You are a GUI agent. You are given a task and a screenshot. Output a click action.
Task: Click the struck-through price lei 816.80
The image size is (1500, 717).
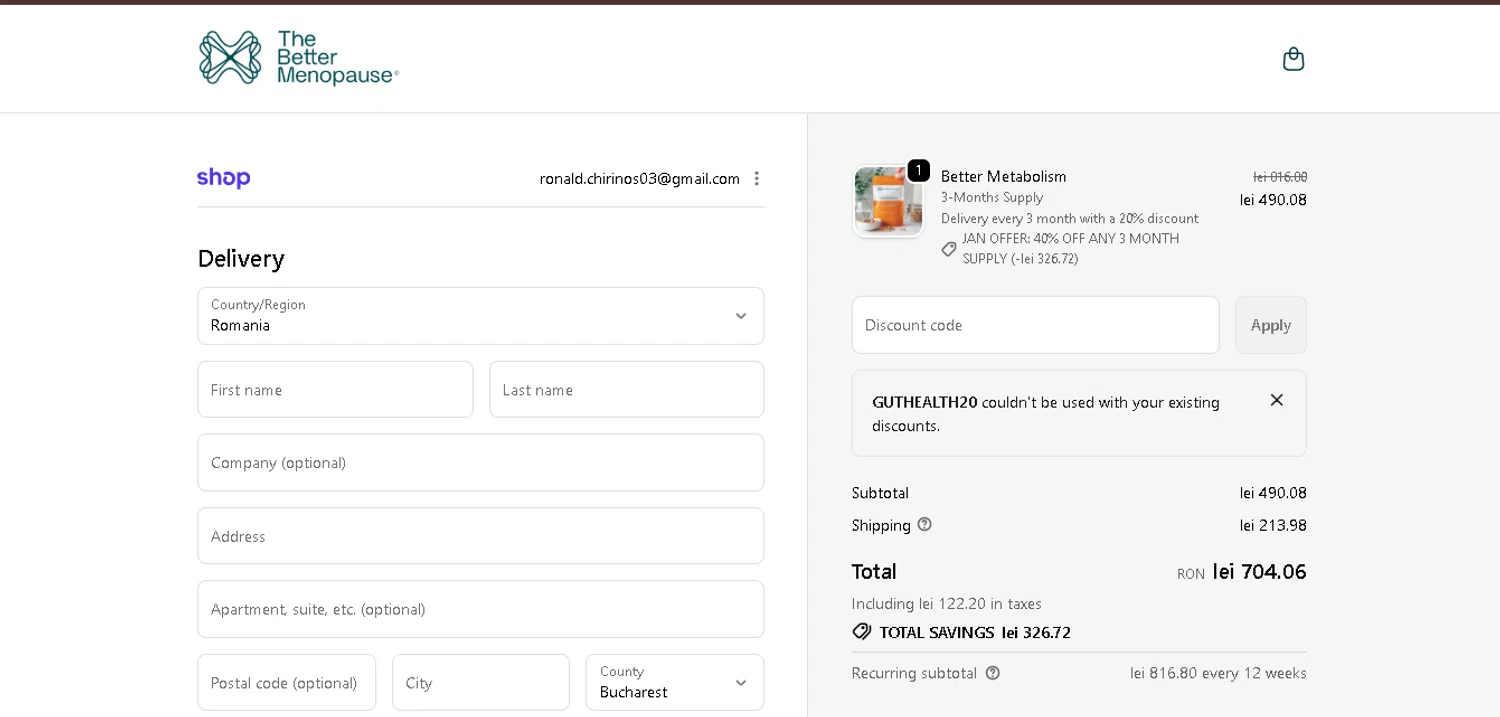point(1280,176)
